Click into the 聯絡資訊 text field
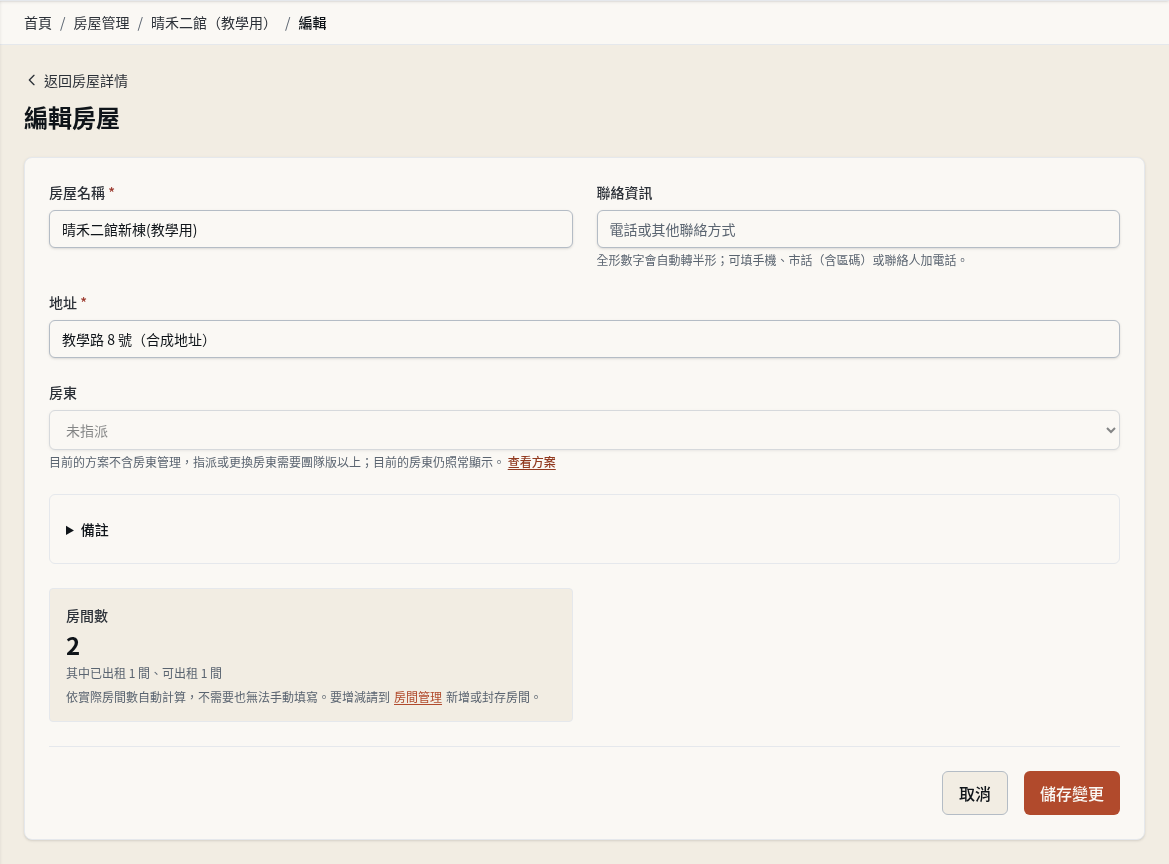The width and height of the screenshot is (1169, 864). click(x=858, y=229)
